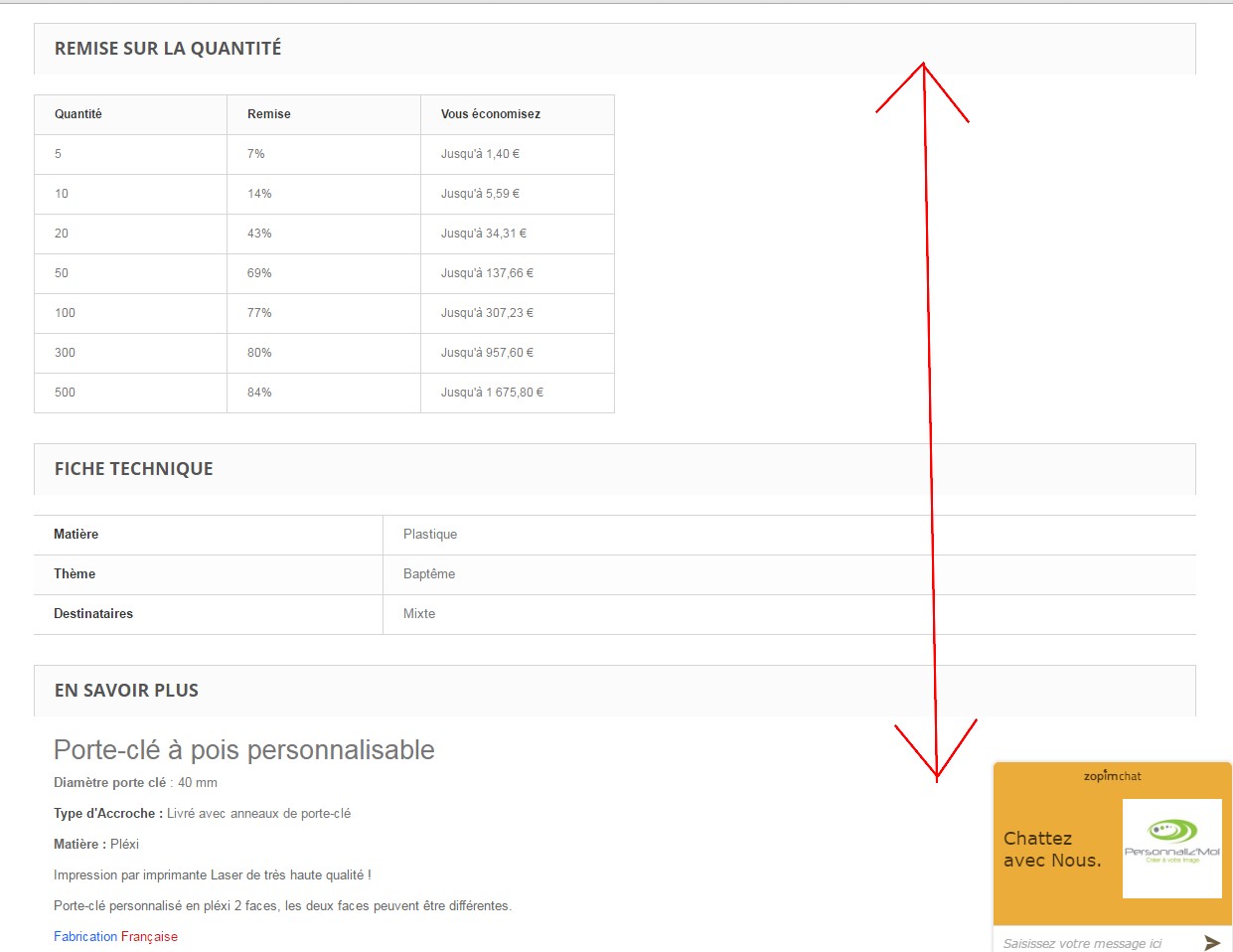Click quantity cell '100'

[x=130, y=313]
